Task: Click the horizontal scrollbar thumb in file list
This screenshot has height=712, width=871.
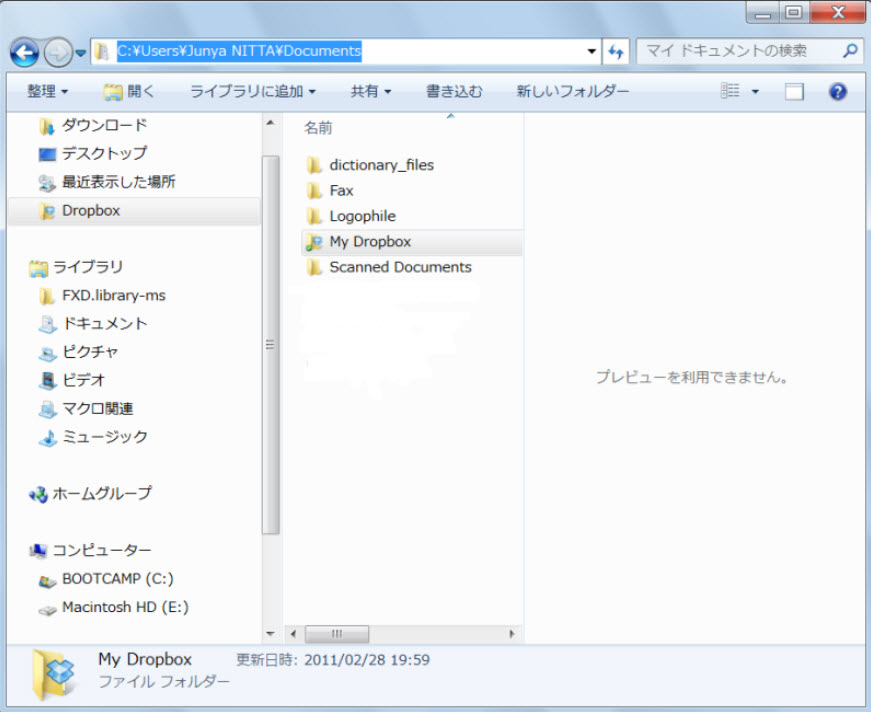Action: pyautogui.click(x=337, y=634)
